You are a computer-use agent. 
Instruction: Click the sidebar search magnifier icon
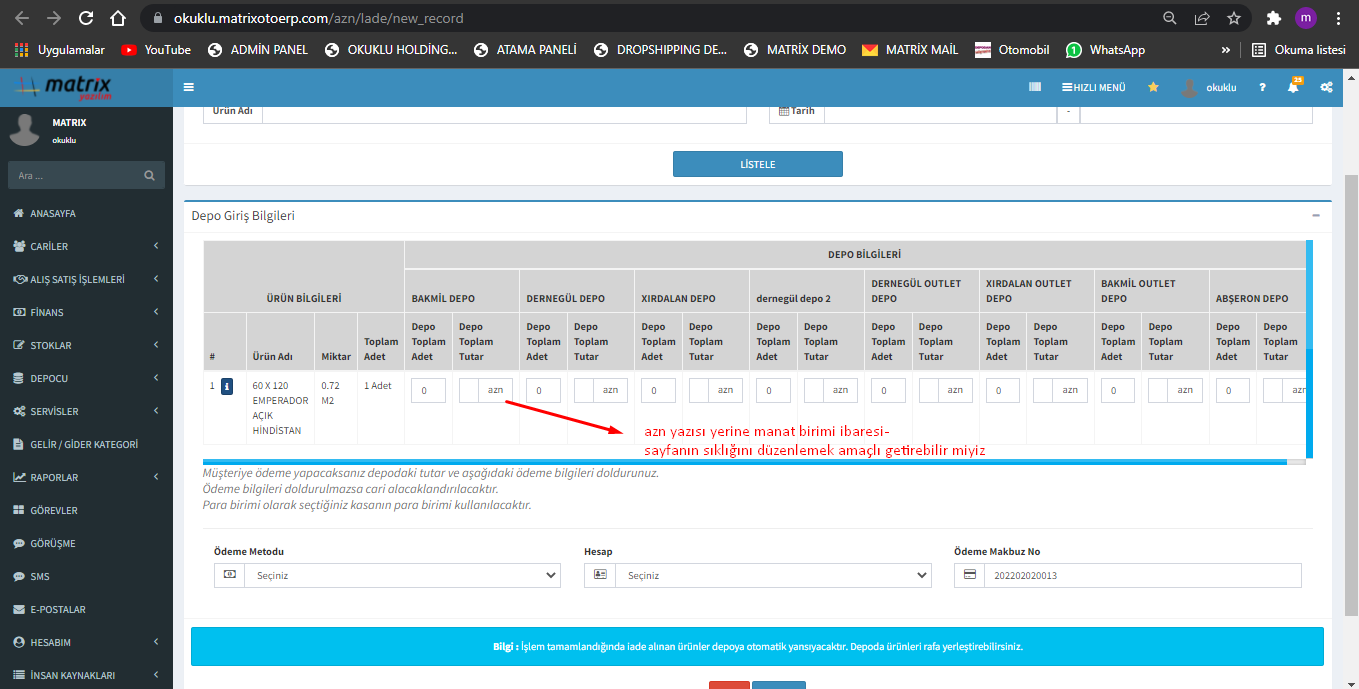point(149,176)
